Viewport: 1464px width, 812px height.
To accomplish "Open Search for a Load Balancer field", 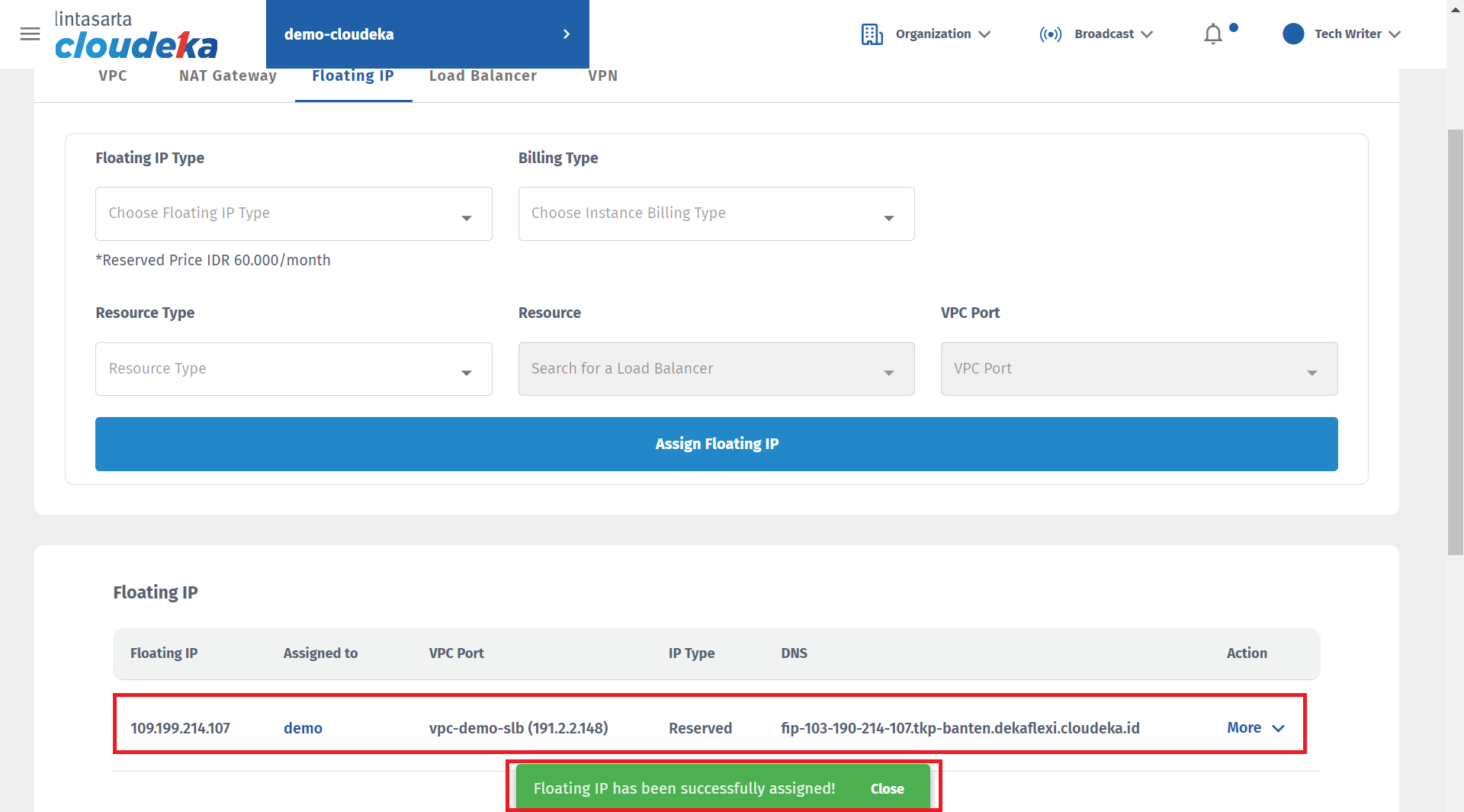I will tap(715, 369).
